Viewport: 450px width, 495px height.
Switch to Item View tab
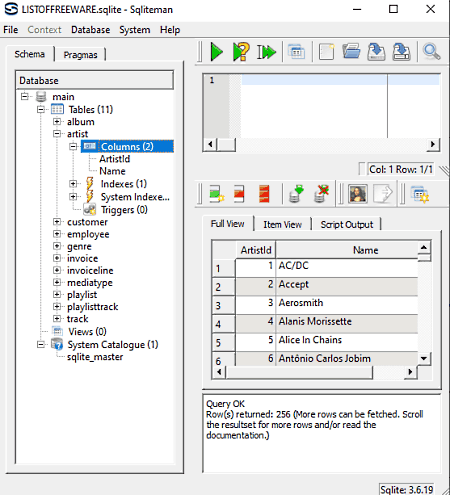coord(283,224)
